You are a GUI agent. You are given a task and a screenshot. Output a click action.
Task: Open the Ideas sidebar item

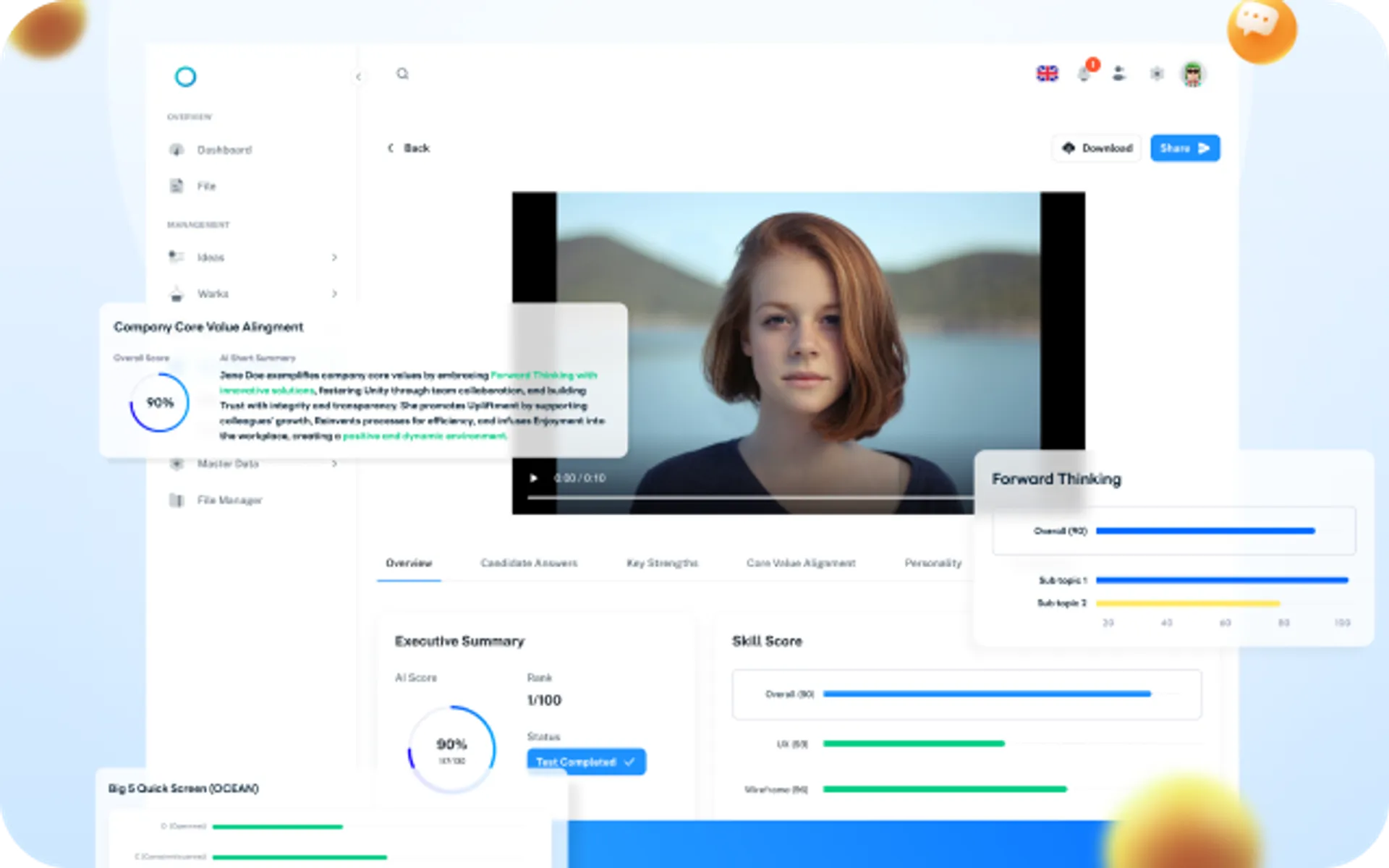[211, 257]
